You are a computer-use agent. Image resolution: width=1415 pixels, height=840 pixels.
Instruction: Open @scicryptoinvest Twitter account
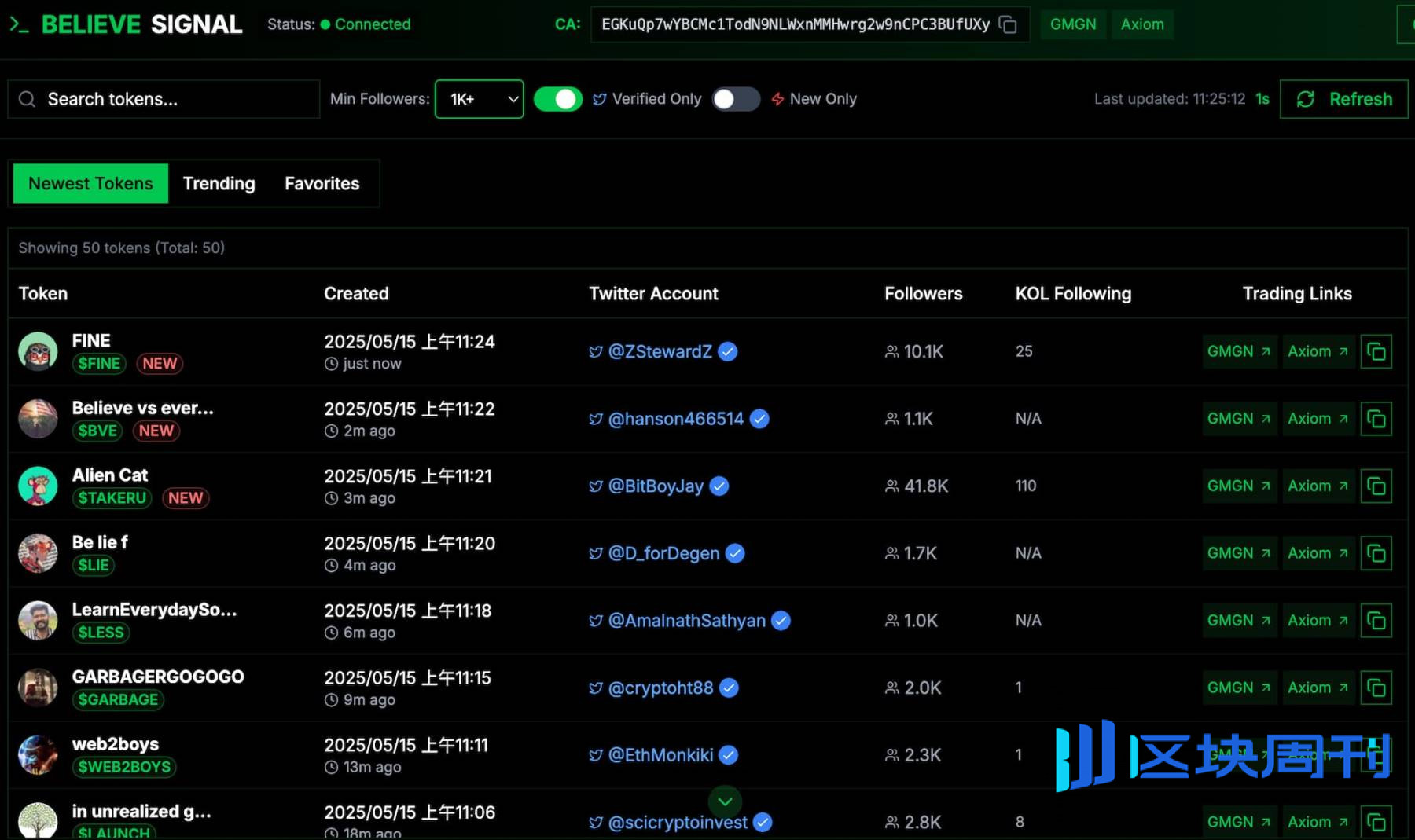(x=678, y=822)
